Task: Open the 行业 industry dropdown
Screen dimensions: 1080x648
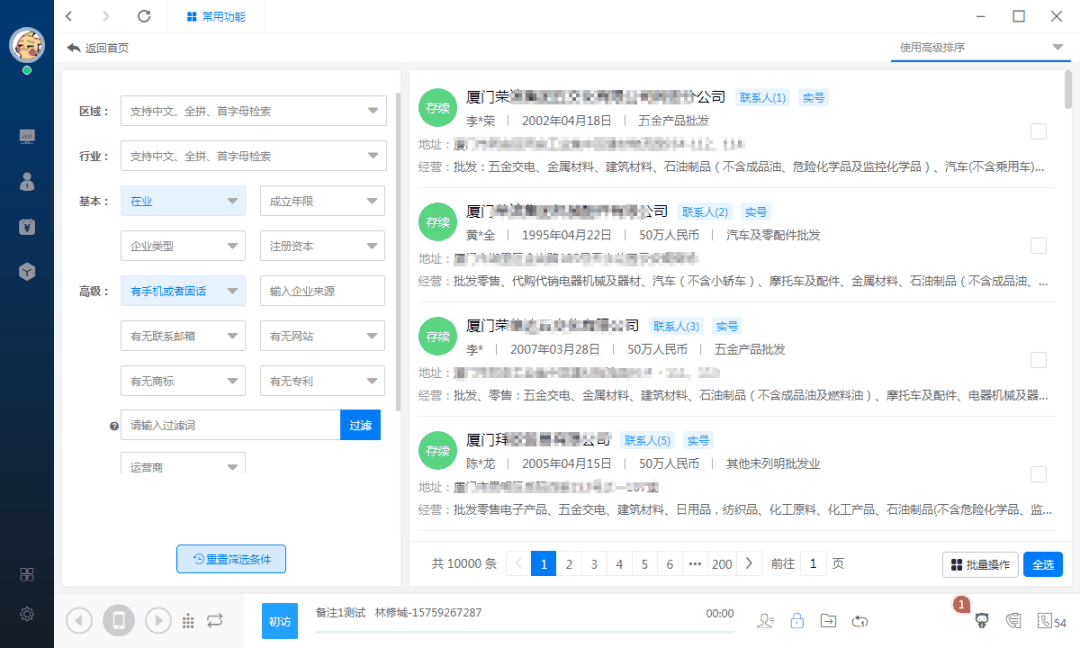Action: [253, 156]
